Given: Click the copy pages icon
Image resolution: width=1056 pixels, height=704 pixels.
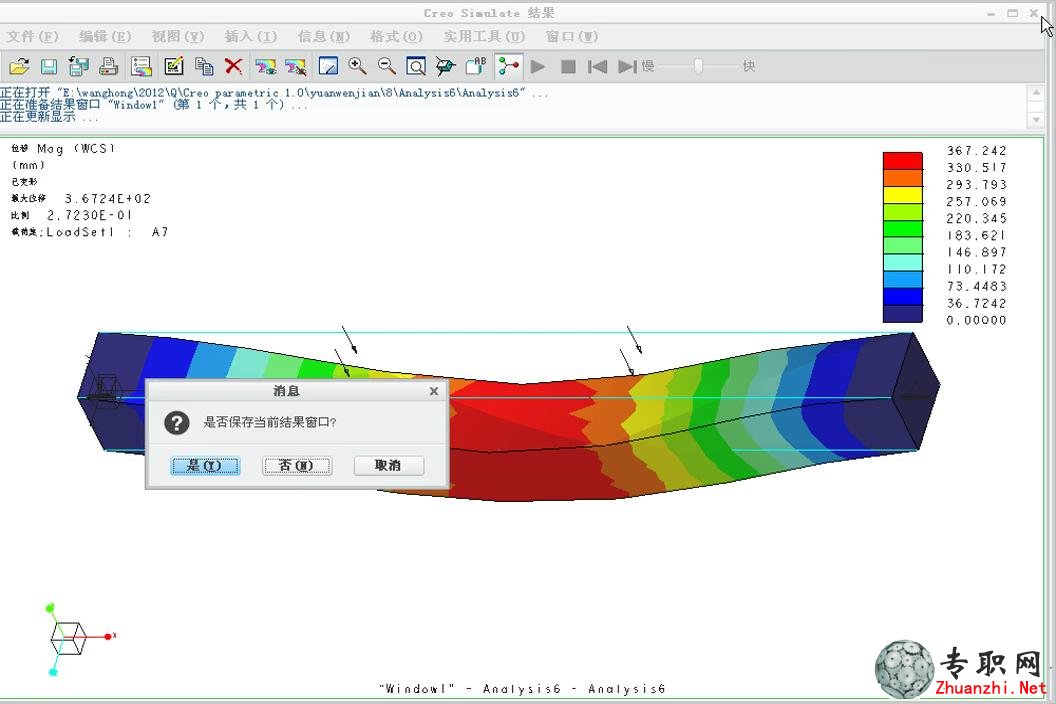Looking at the screenshot, I should (204, 66).
